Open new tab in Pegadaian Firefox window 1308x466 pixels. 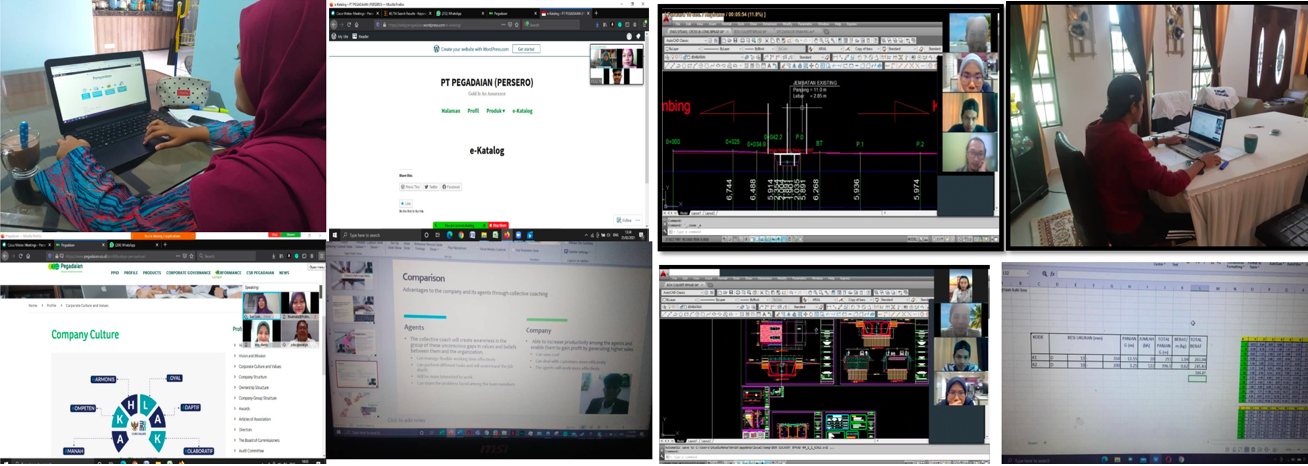165,245
